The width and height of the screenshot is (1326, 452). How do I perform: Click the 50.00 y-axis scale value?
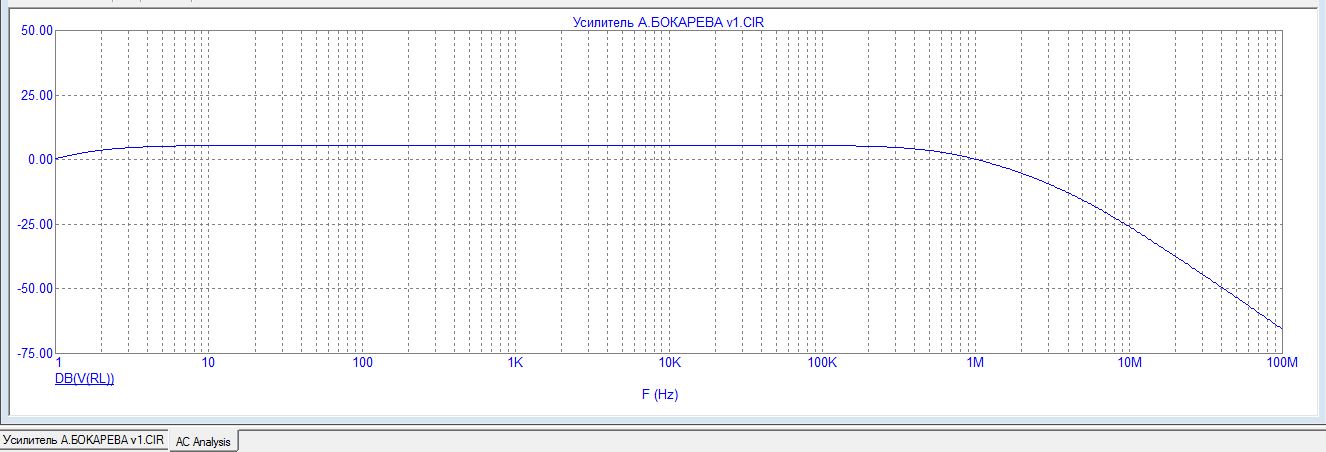tap(37, 31)
